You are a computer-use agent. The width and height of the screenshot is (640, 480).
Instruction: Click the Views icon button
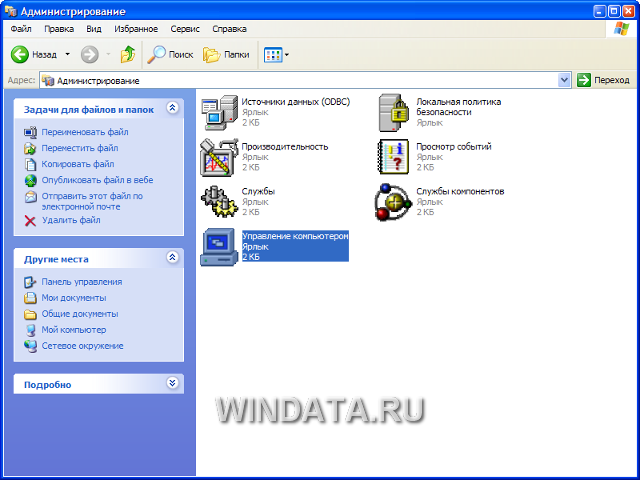coord(273,55)
